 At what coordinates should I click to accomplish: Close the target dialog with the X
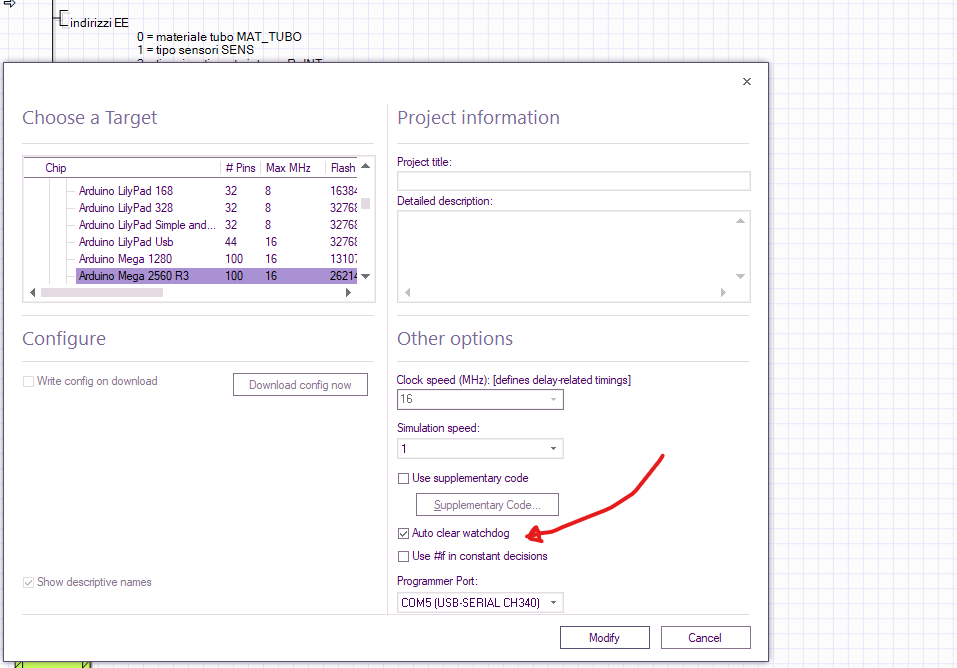(746, 81)
